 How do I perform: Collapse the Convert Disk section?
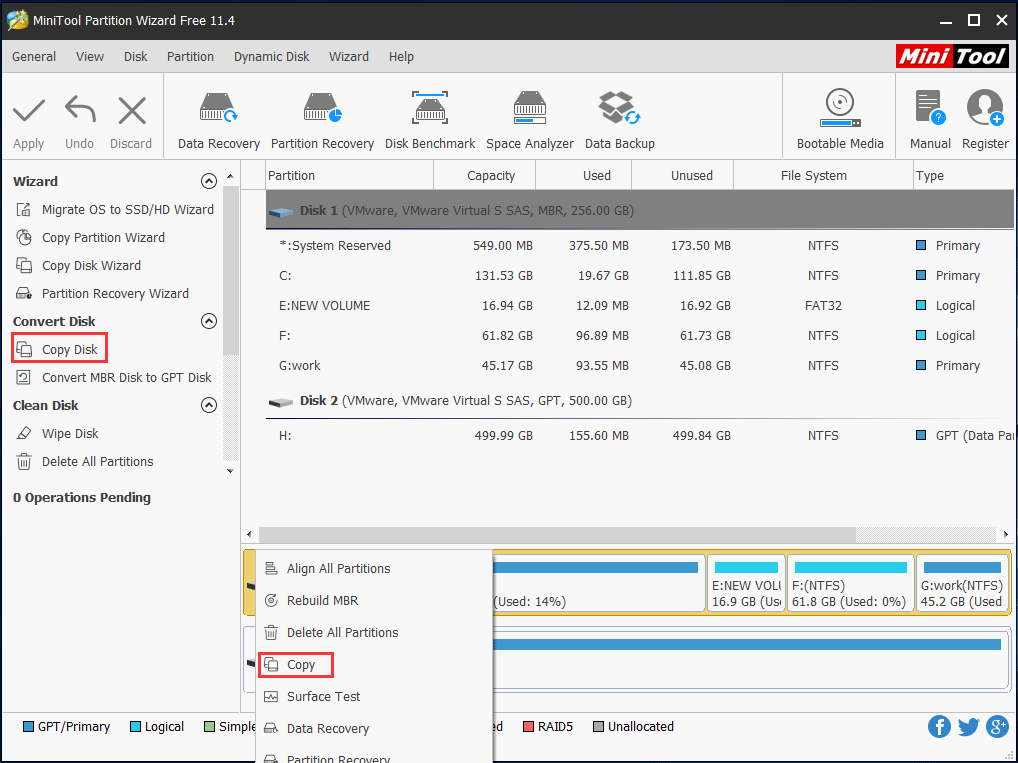pos(209,321)
